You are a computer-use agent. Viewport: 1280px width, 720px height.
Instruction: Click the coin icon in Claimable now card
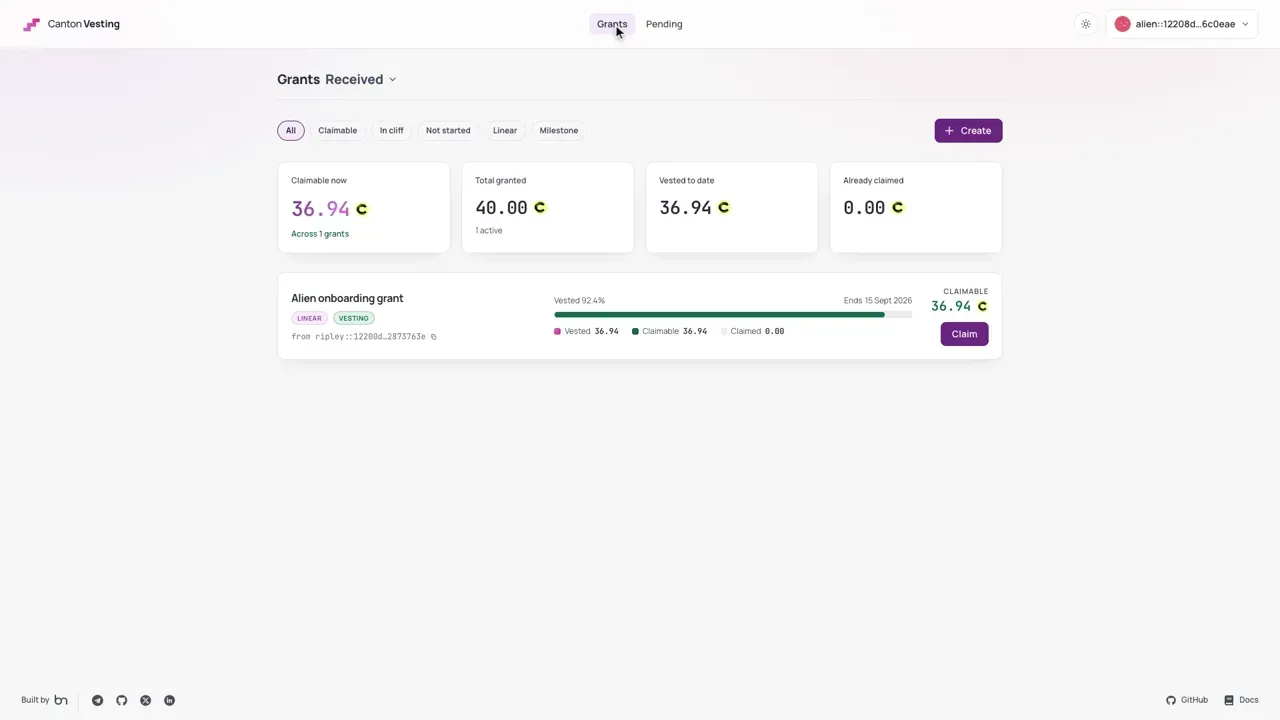click(362, 209)
